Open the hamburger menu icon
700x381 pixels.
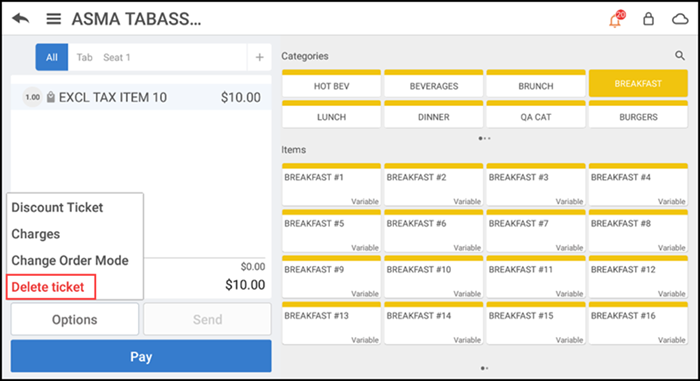pyautogui.click(x=54, y=19)
